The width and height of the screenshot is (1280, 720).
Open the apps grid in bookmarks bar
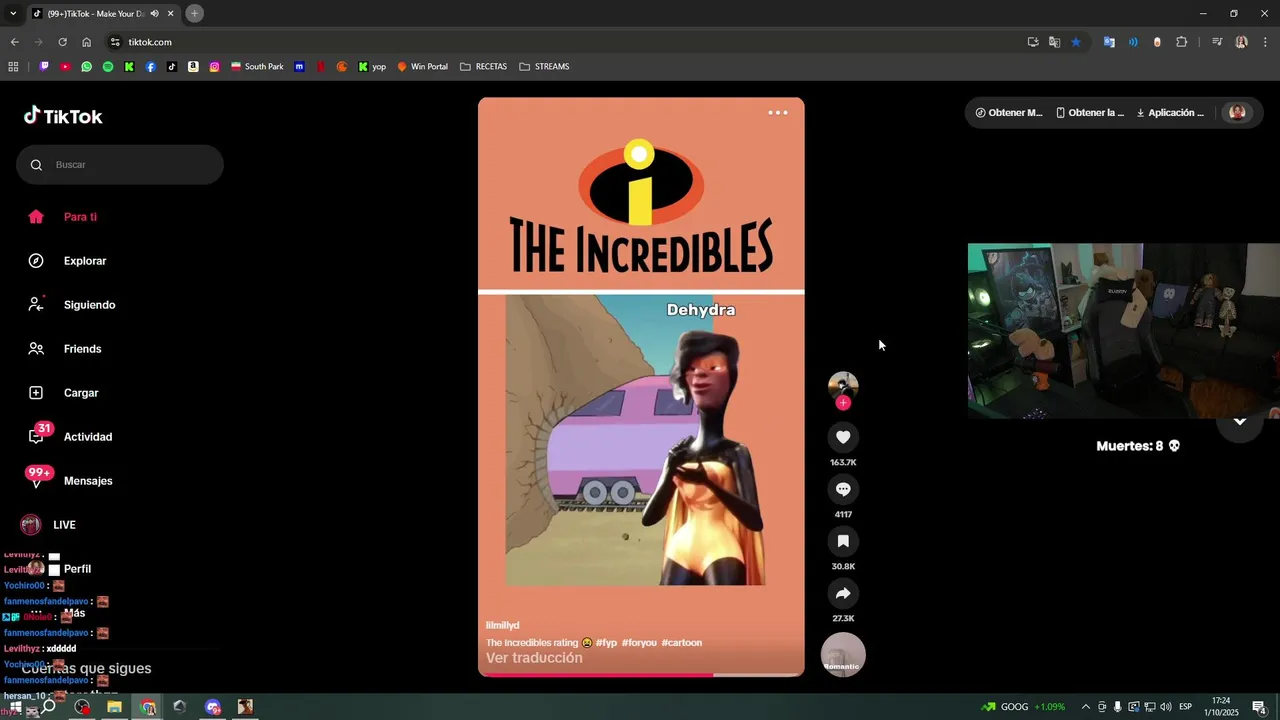tap(13, 67)
